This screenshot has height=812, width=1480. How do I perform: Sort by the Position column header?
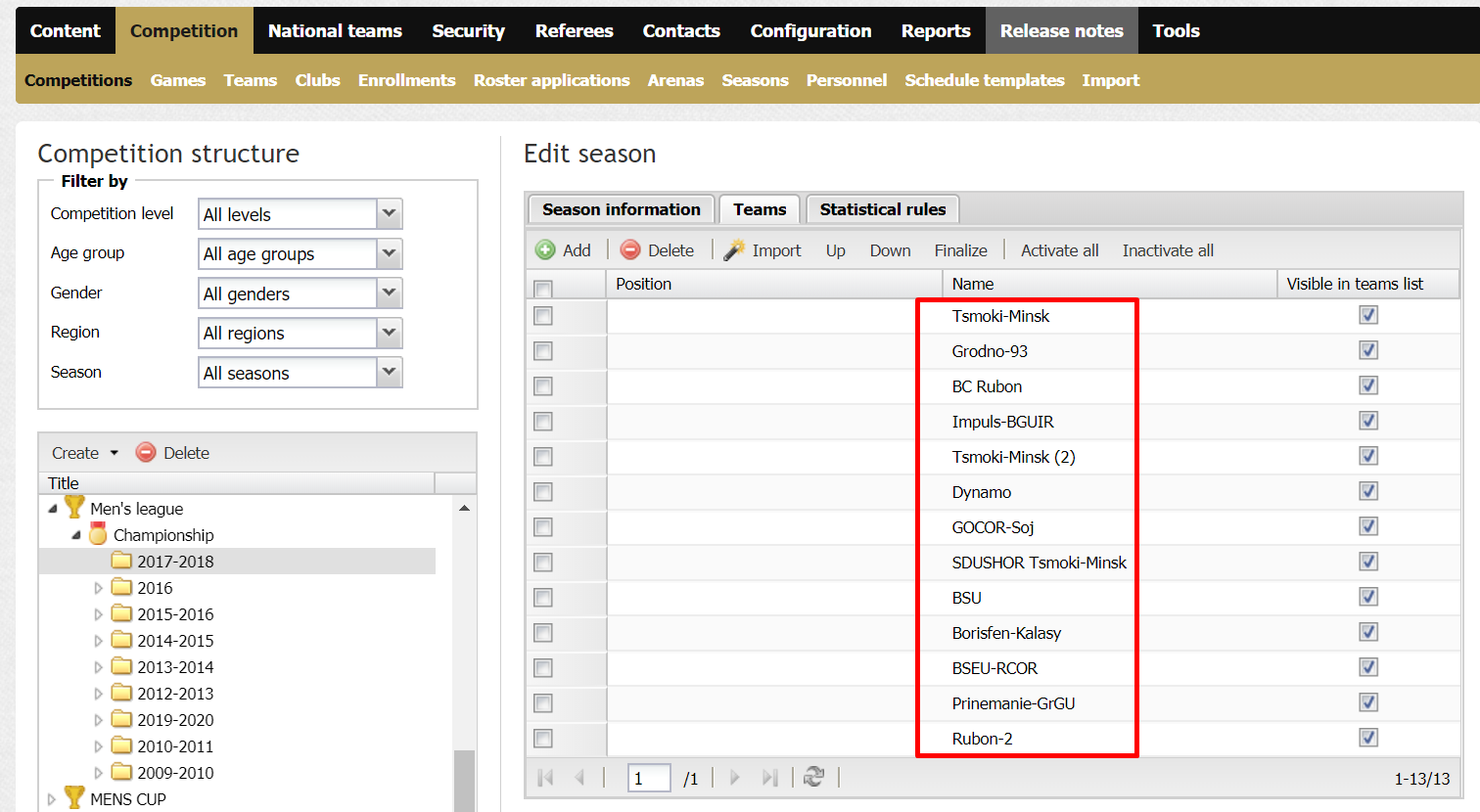[x=774, y=284]
